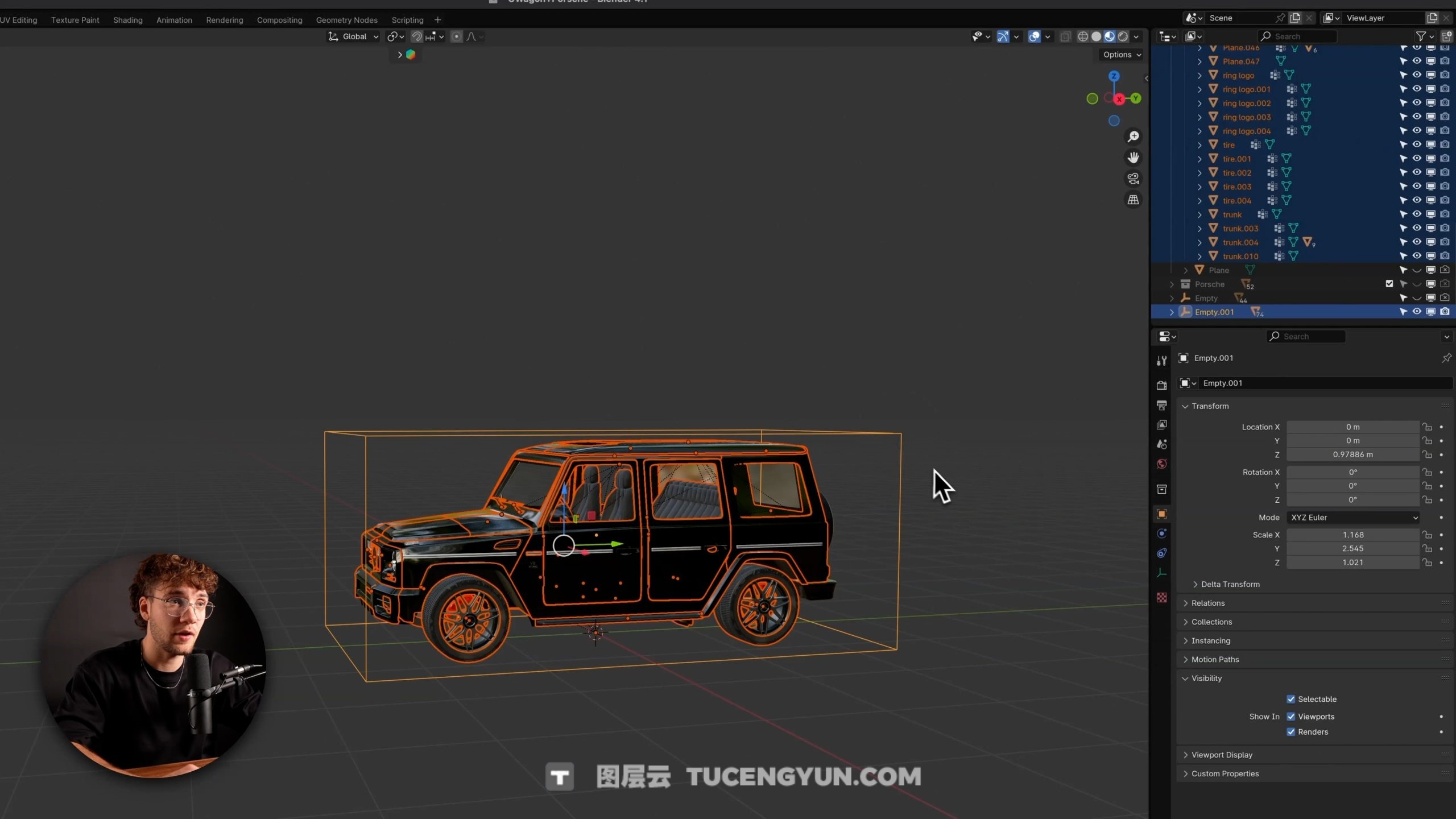Switch to Texture Paint workspace

[75, 20]
